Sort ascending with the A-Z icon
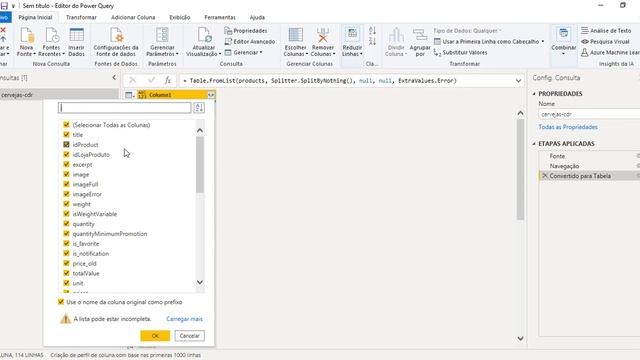This screenshot has height=360, width=640. point(372,31)
